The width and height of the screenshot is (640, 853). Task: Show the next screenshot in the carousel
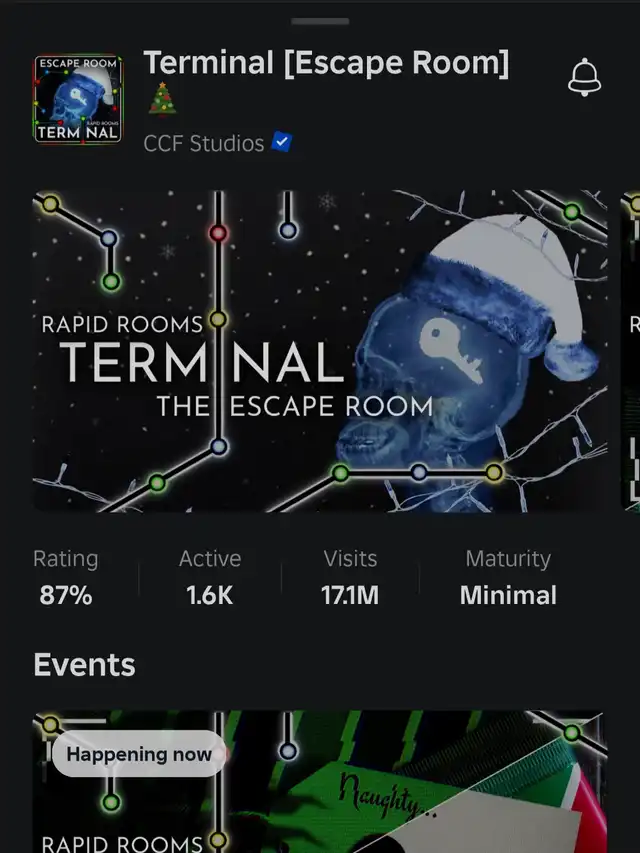pyautogui.click(x=631, y=351)
